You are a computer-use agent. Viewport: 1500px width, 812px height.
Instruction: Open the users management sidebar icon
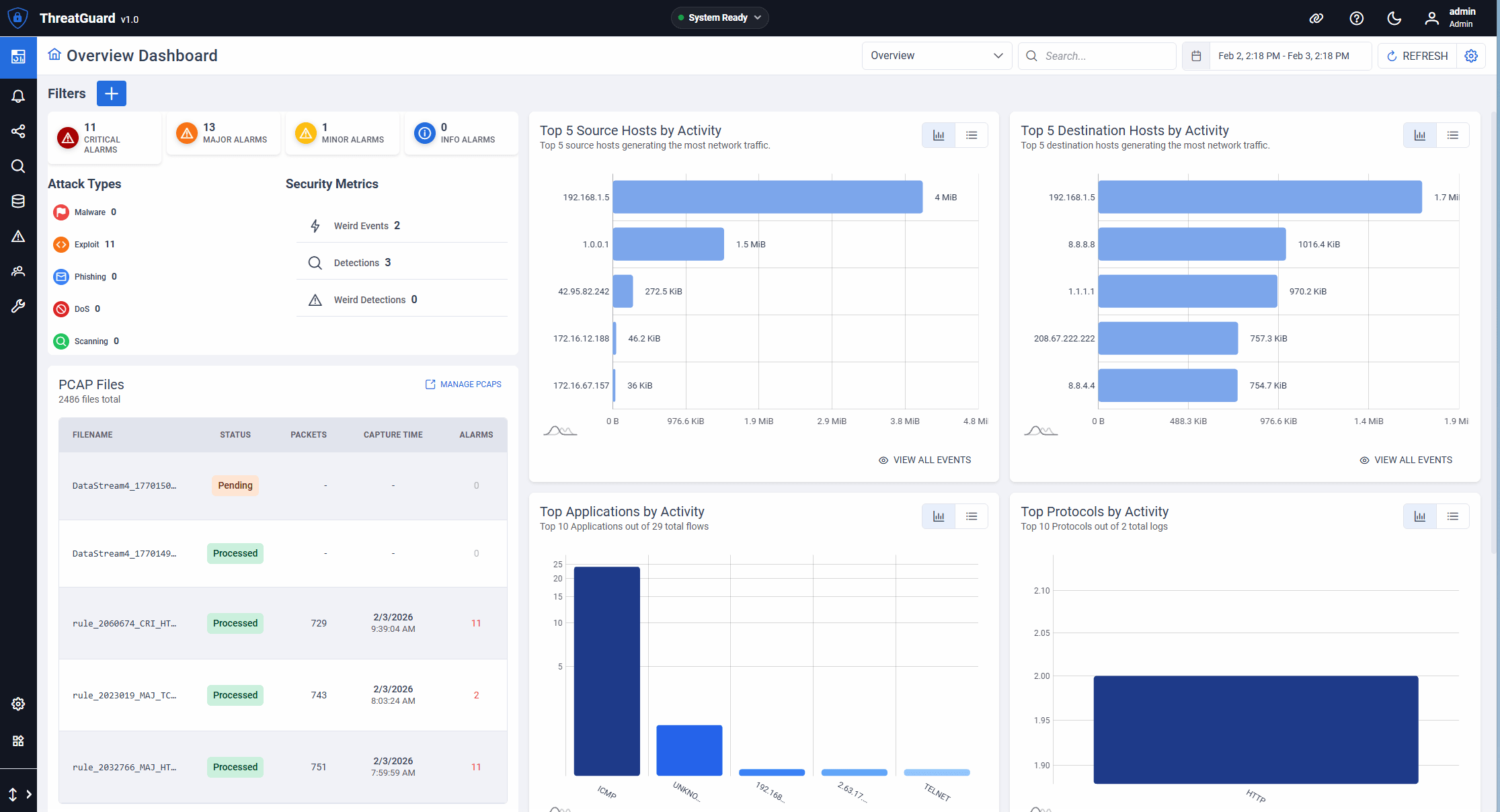pyautogui.click(x=18, y=271)
